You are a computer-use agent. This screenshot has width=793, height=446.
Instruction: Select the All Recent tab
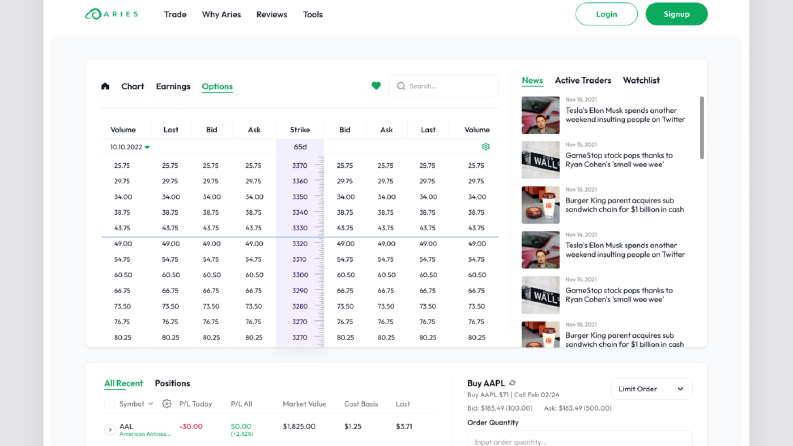tap(123, 383)
